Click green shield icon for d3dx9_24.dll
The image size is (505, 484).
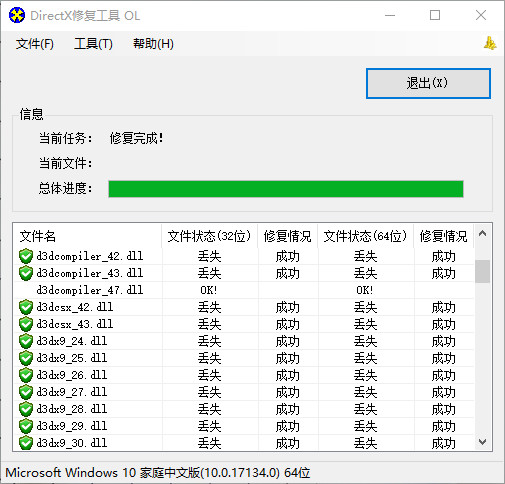pyautogui.click(x=26, y=341)
